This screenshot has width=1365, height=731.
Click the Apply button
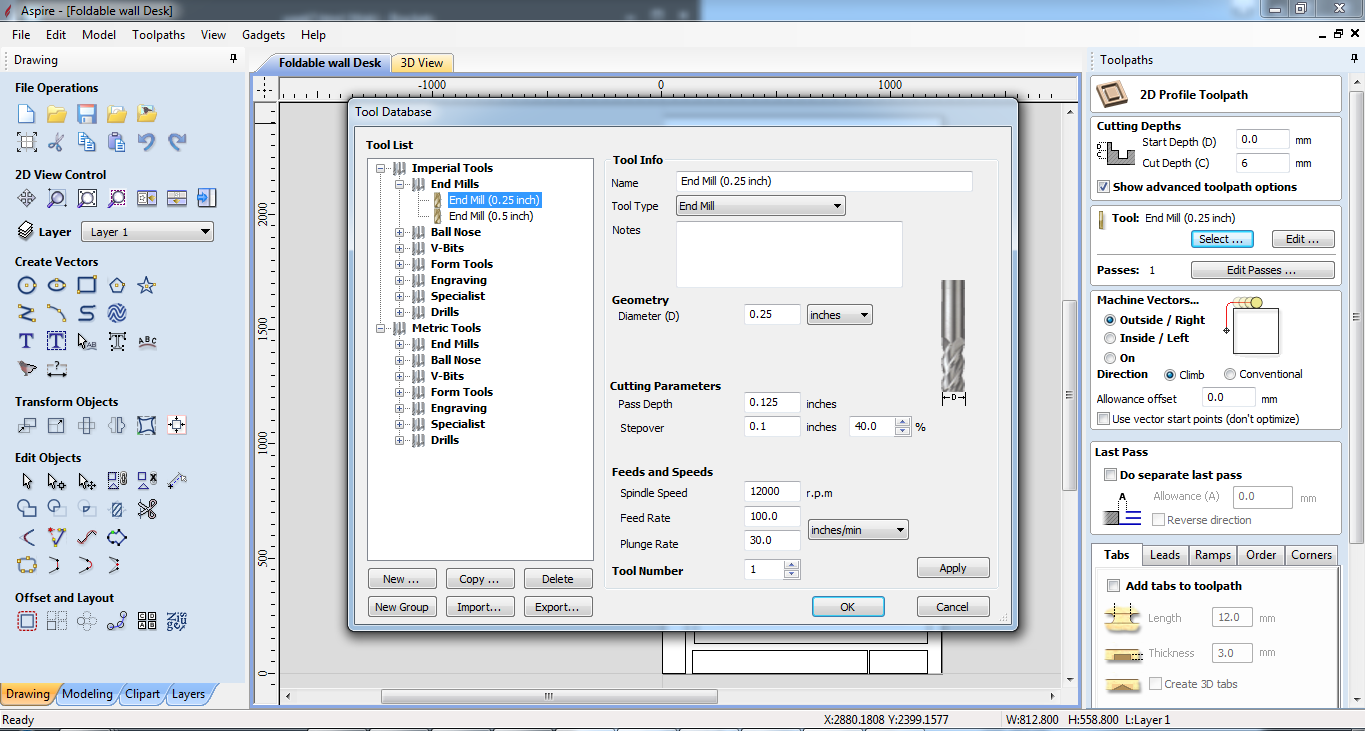[x=953, y=568]
